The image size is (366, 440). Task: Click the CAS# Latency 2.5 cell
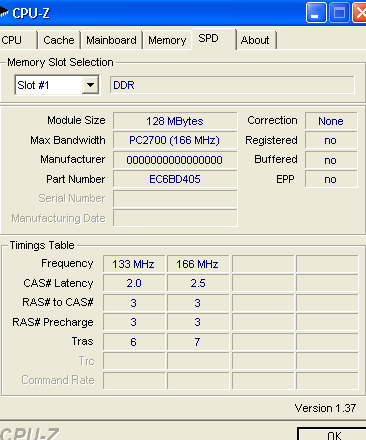coord(198,283)
